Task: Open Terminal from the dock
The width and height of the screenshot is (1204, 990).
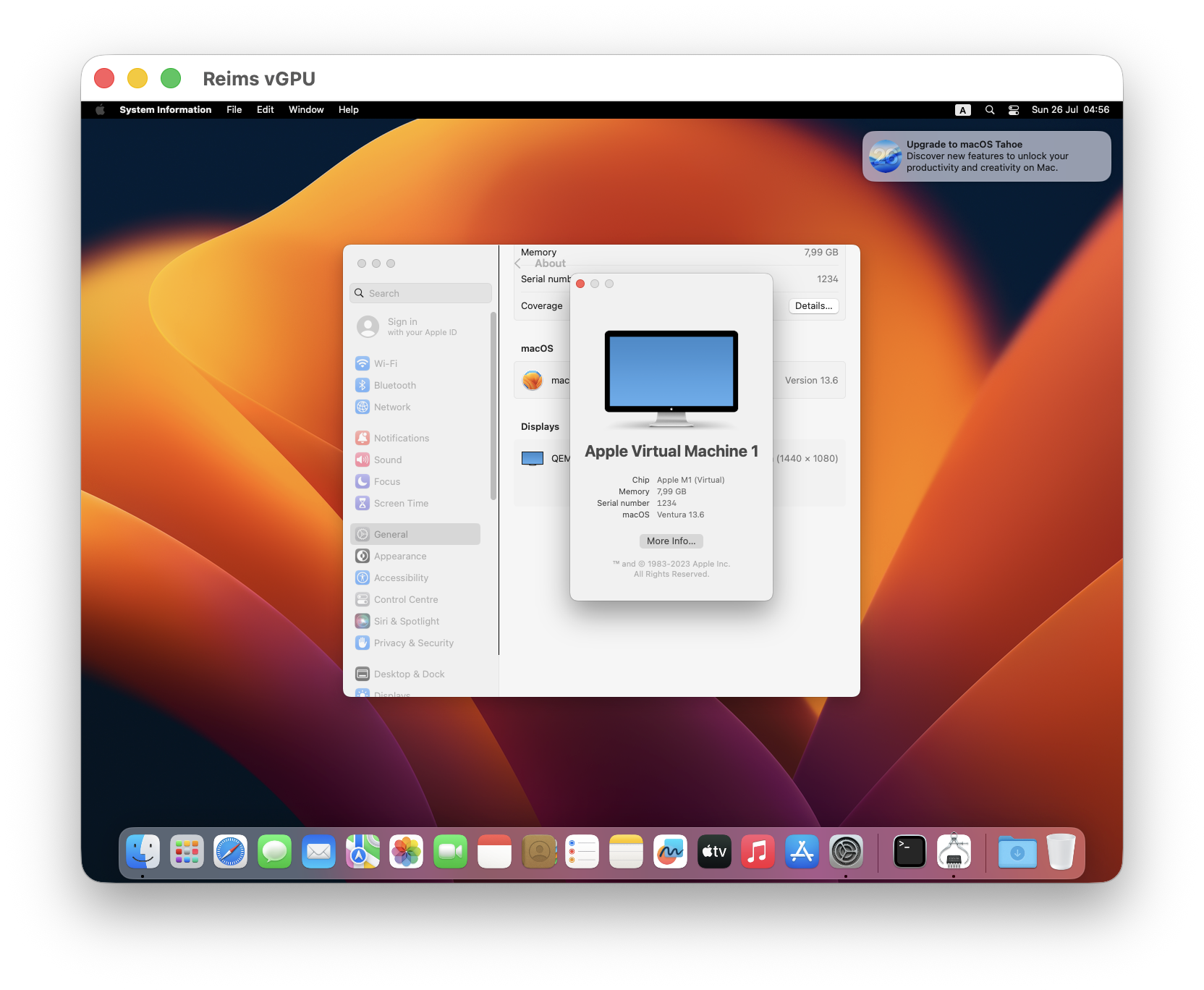Action: click(910, 852)
